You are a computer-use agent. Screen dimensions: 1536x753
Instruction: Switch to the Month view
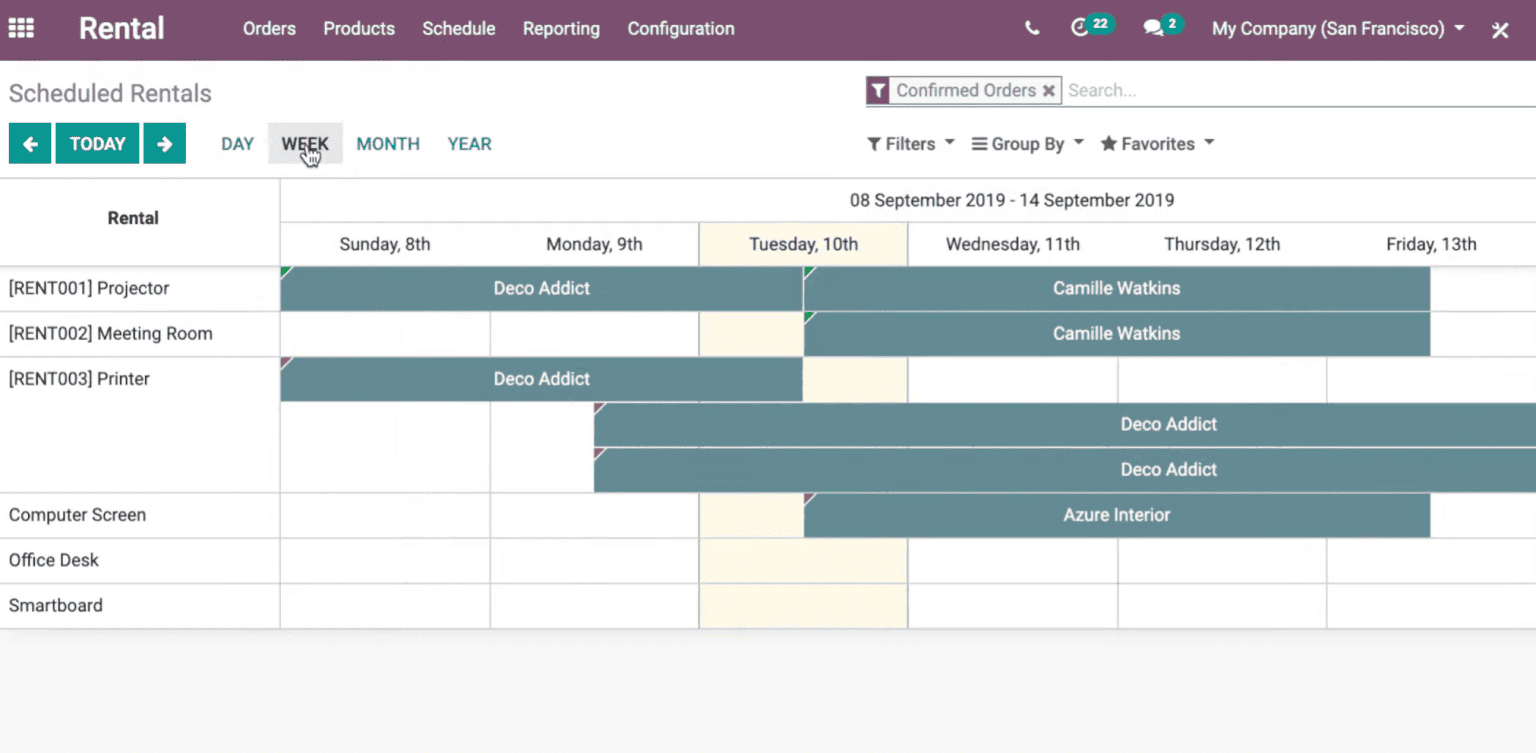pyautogui.click(x=388, y=144)
